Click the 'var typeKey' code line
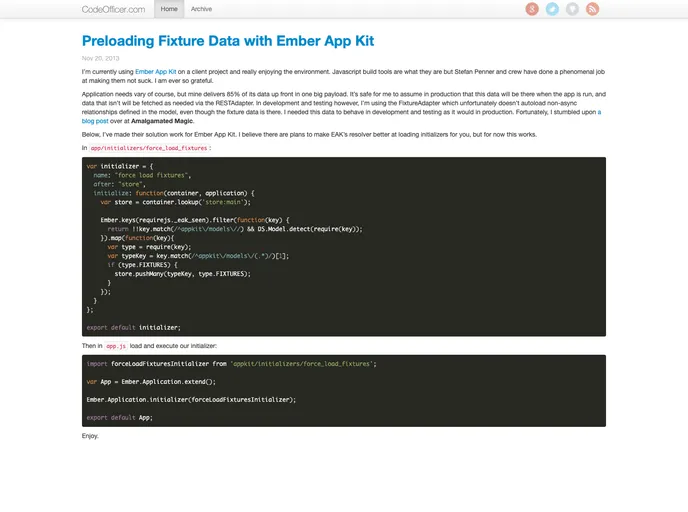The width and height of the screenshot is (688, 512). [198, 256]
